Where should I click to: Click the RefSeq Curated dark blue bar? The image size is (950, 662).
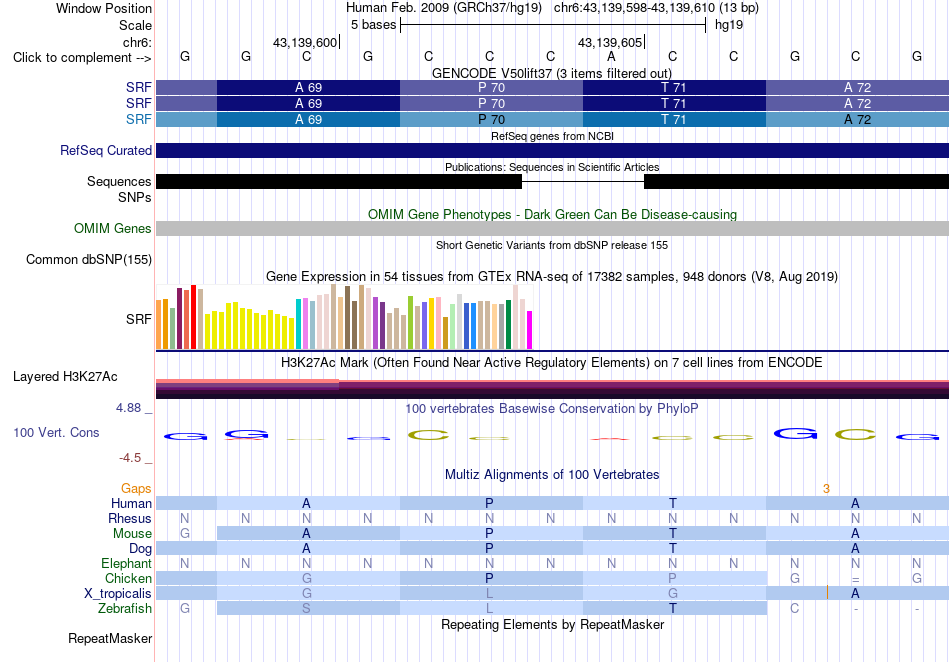point(552,150)
